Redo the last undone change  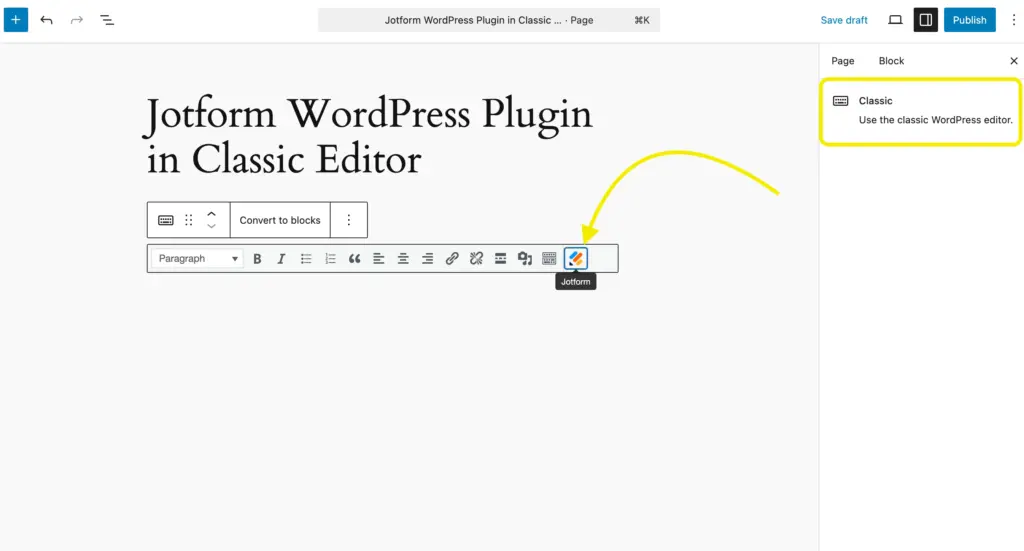pyautogui.click(x=76, y=20)
